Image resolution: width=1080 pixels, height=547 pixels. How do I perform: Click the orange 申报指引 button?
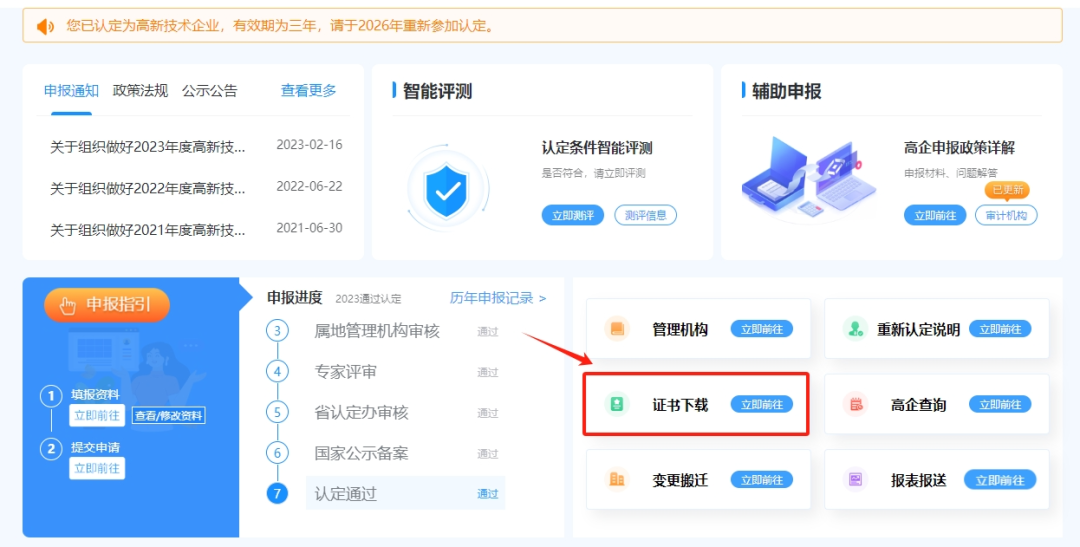[107, 305]
